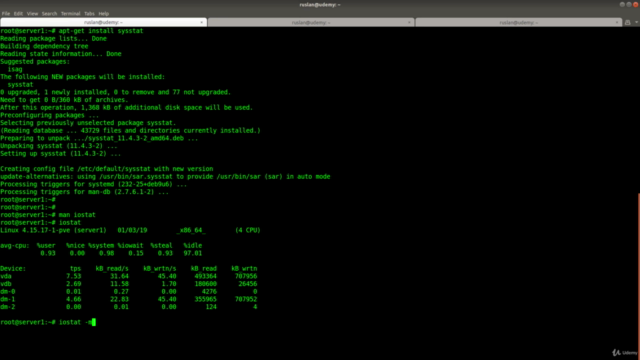This screenshot has width=640, height=360.
Task: Click the vda kB_read value '493364'
Action: [x=206, y=276]
